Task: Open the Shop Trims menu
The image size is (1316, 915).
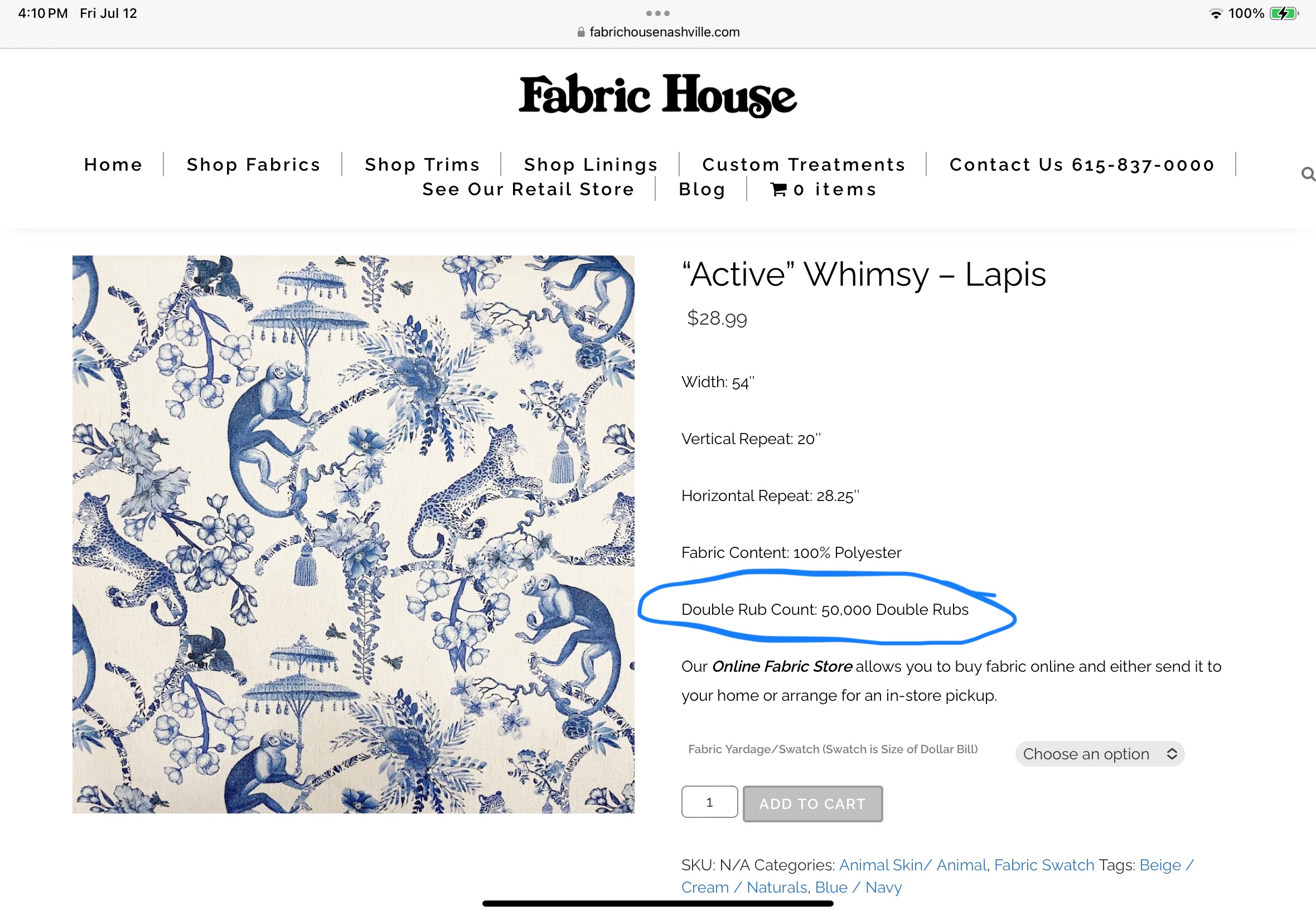Action: (422, 165)
